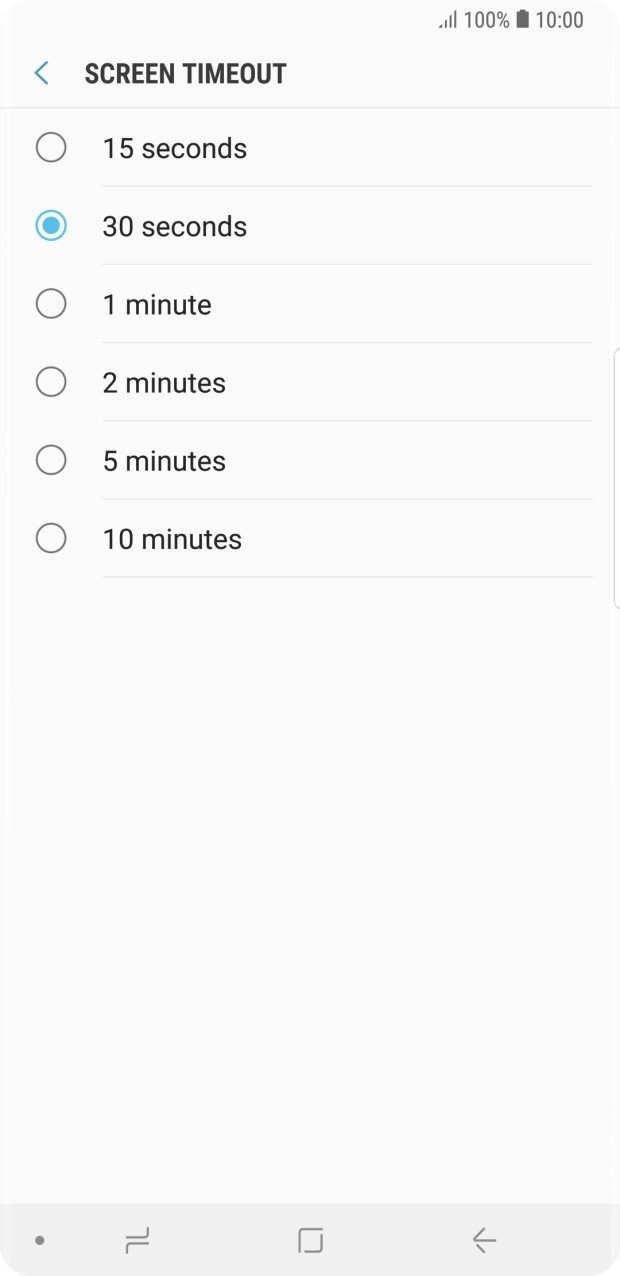The height and width of the screenshot is (1276, 620).
Task: Tap the Recents key in navigation bar
Action: (x=137, y=1240)
